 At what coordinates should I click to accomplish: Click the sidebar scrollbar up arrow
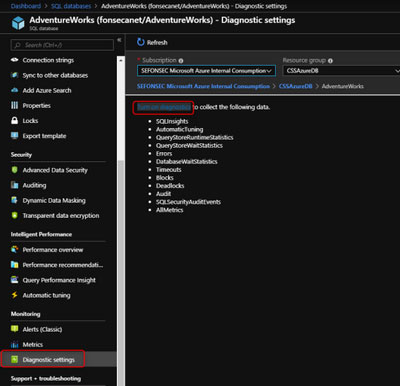121,61
